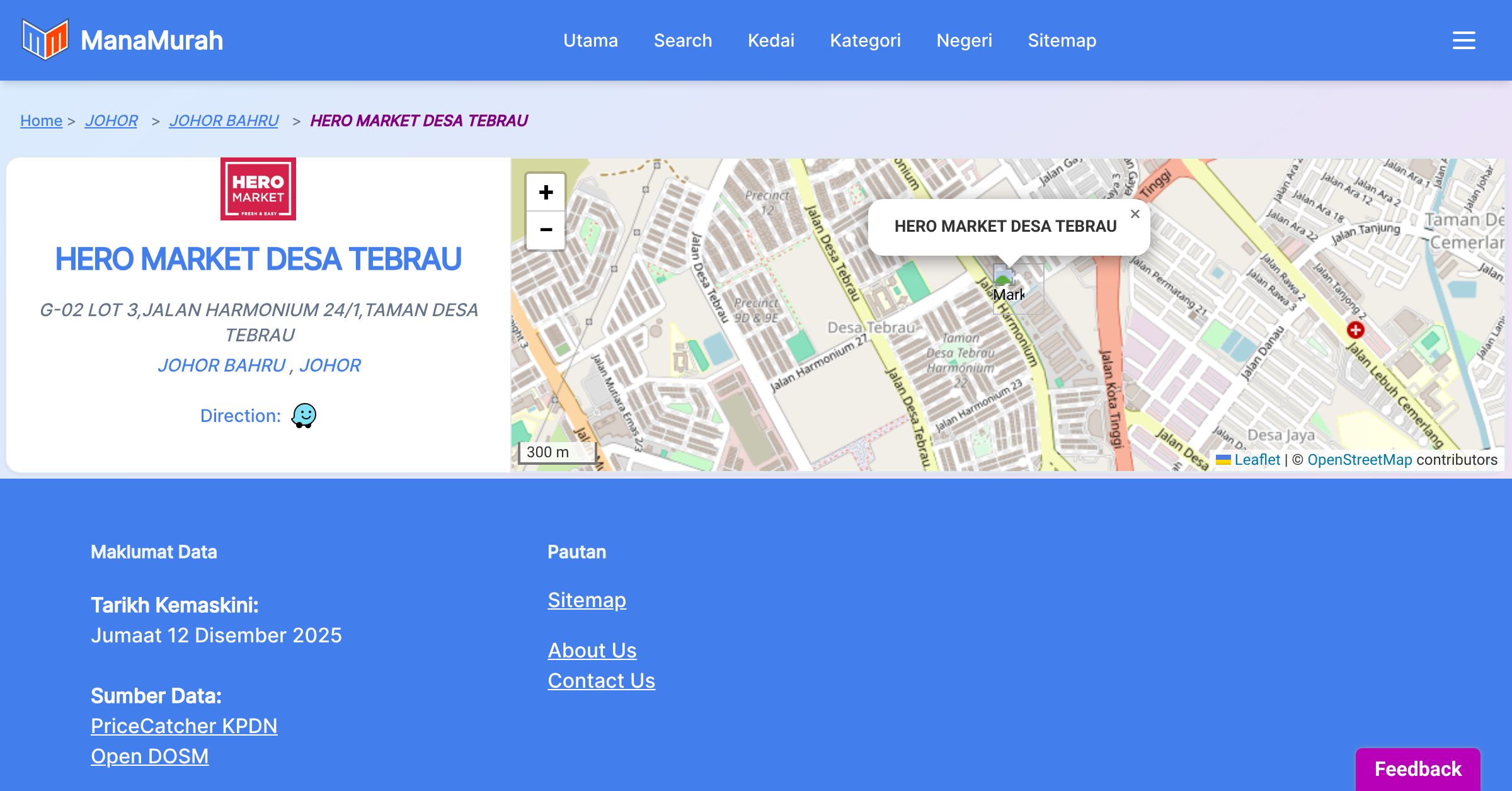The height and width of the screenshot is (791, 1512).
Task: Click the red hospital marker on map
Action: (x=1355, y=329)
